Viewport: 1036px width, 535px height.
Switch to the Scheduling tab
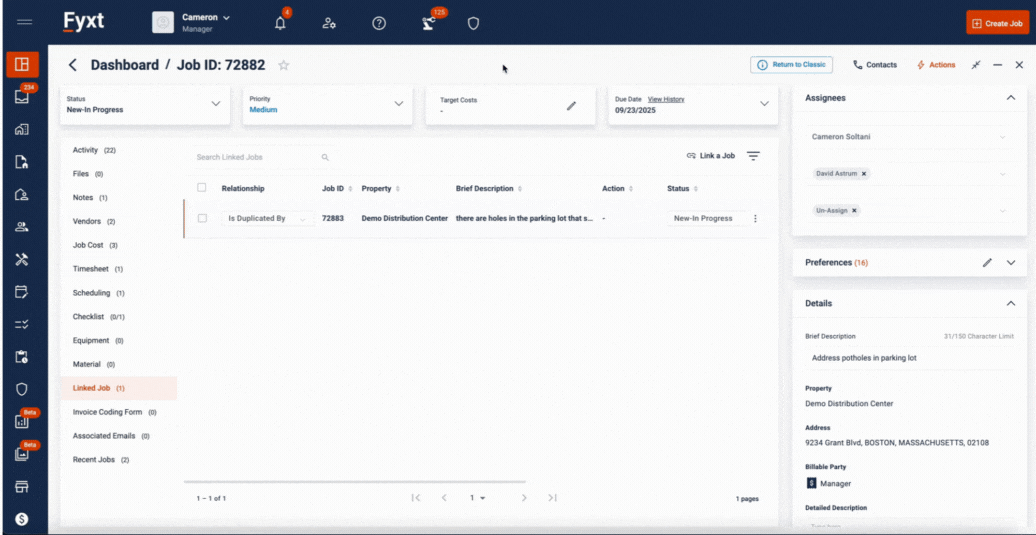point(91,293)
